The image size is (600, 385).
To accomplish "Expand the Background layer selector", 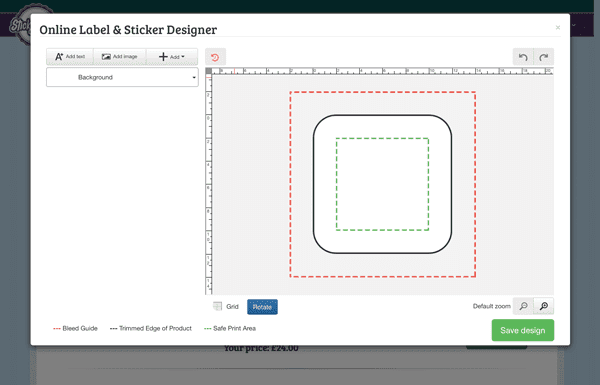I will click(122, 77).
